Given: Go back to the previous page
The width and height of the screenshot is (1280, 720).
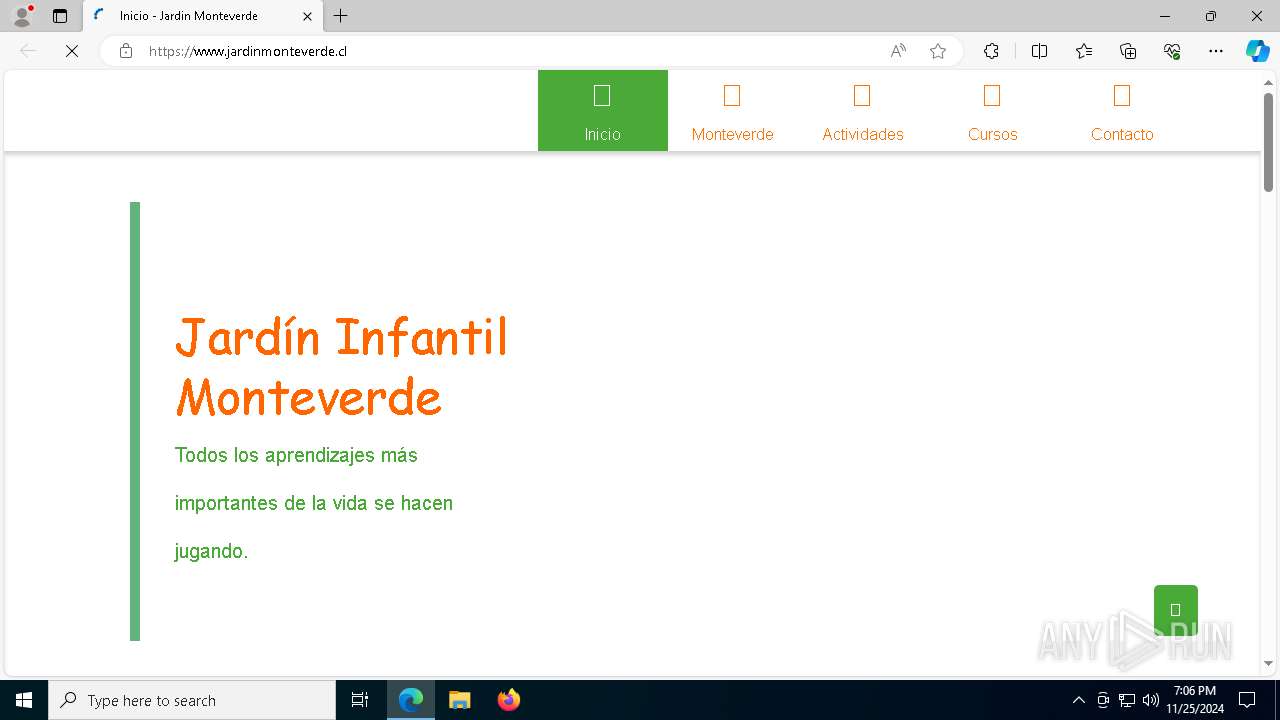Looking at the screenshot, I should tap(28, 51).
